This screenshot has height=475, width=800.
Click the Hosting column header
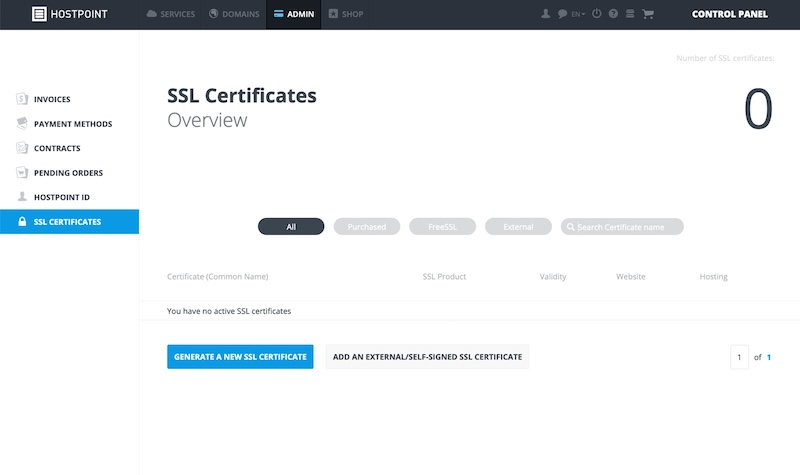tap(713, 277)
